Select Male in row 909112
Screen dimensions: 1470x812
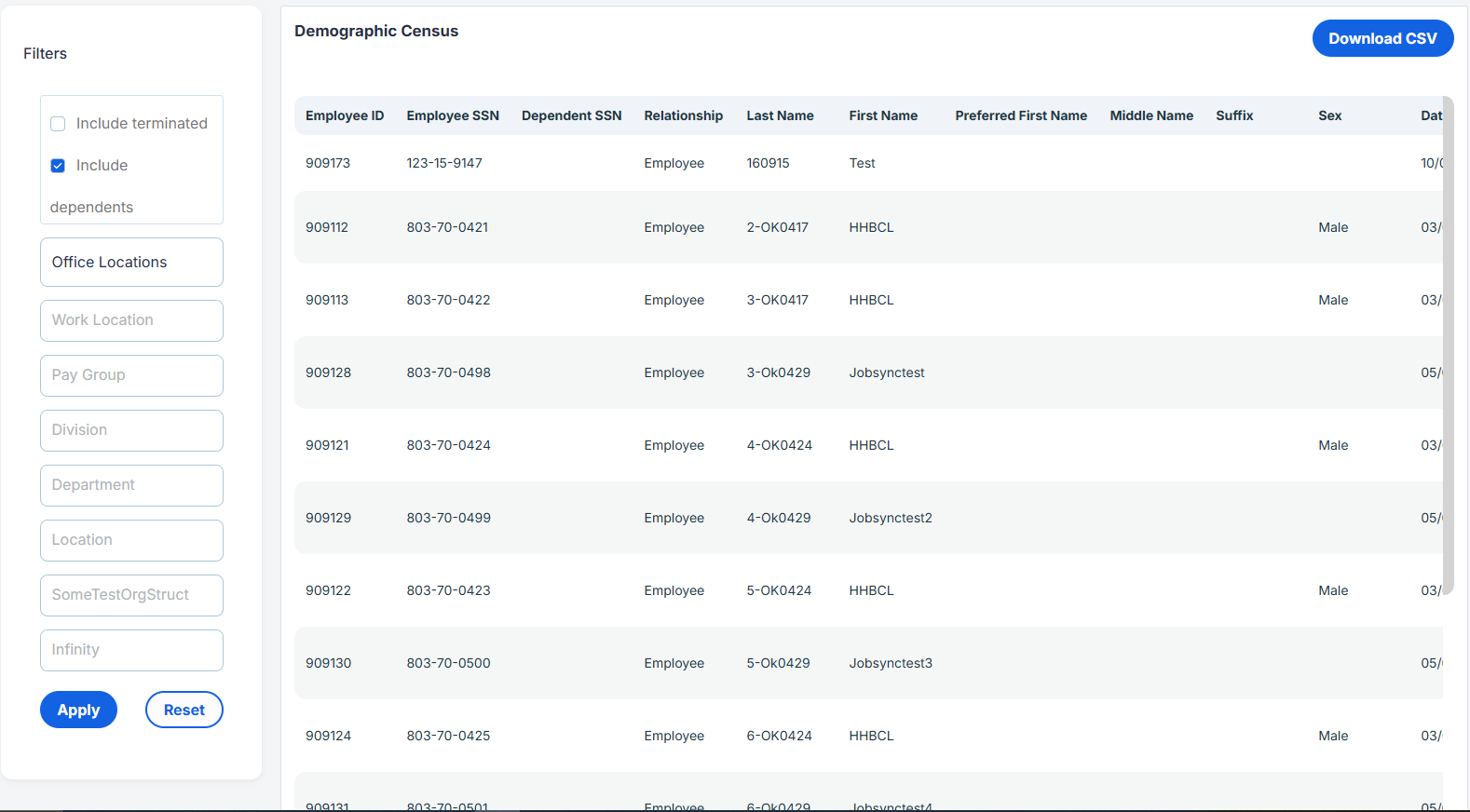(x=1333, y=227)
